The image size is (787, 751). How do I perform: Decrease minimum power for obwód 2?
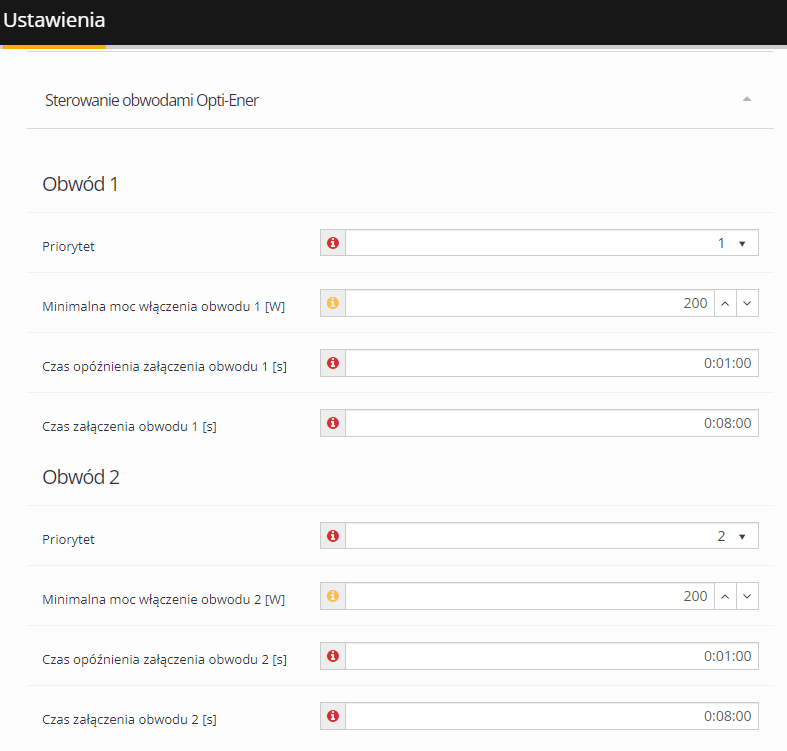coord(747,596)
